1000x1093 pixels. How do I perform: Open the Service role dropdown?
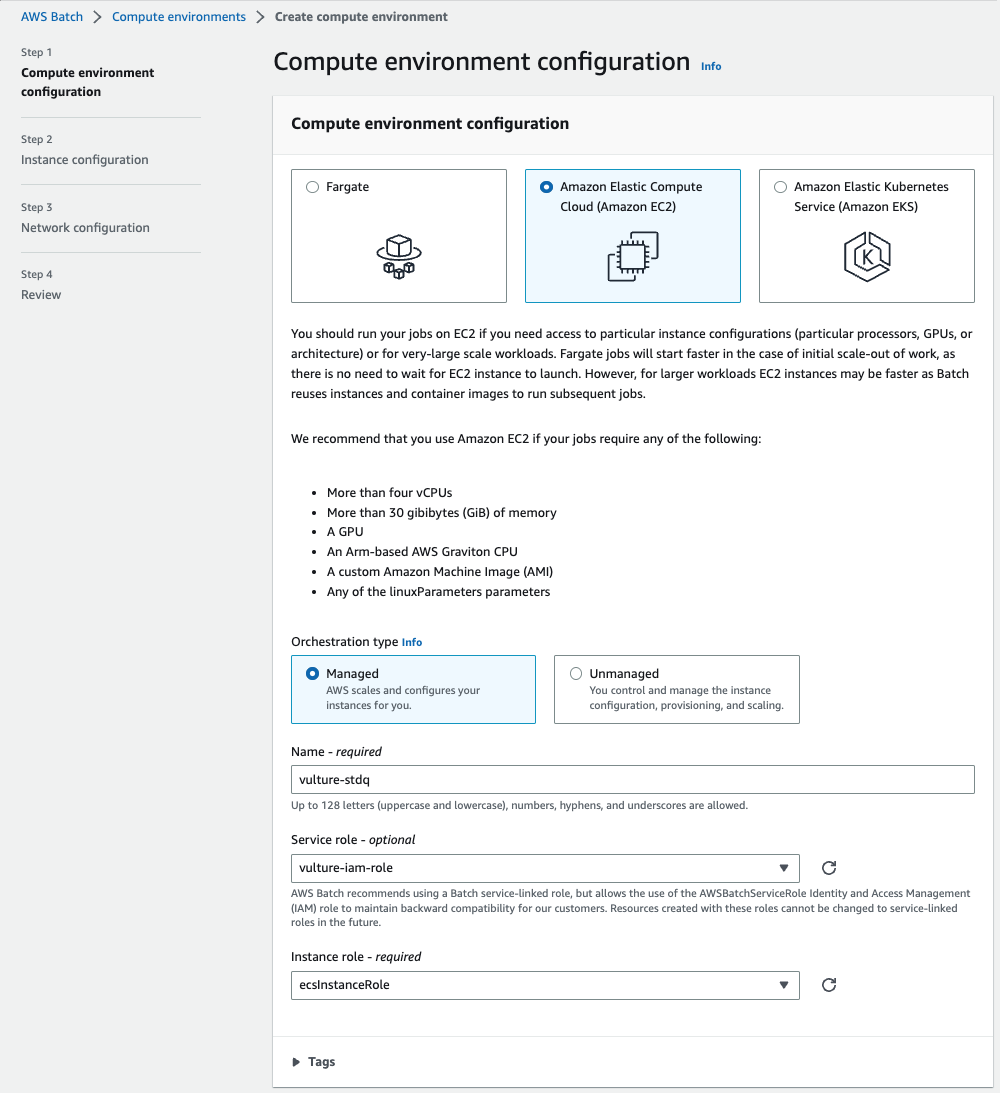tap(545, 868)
